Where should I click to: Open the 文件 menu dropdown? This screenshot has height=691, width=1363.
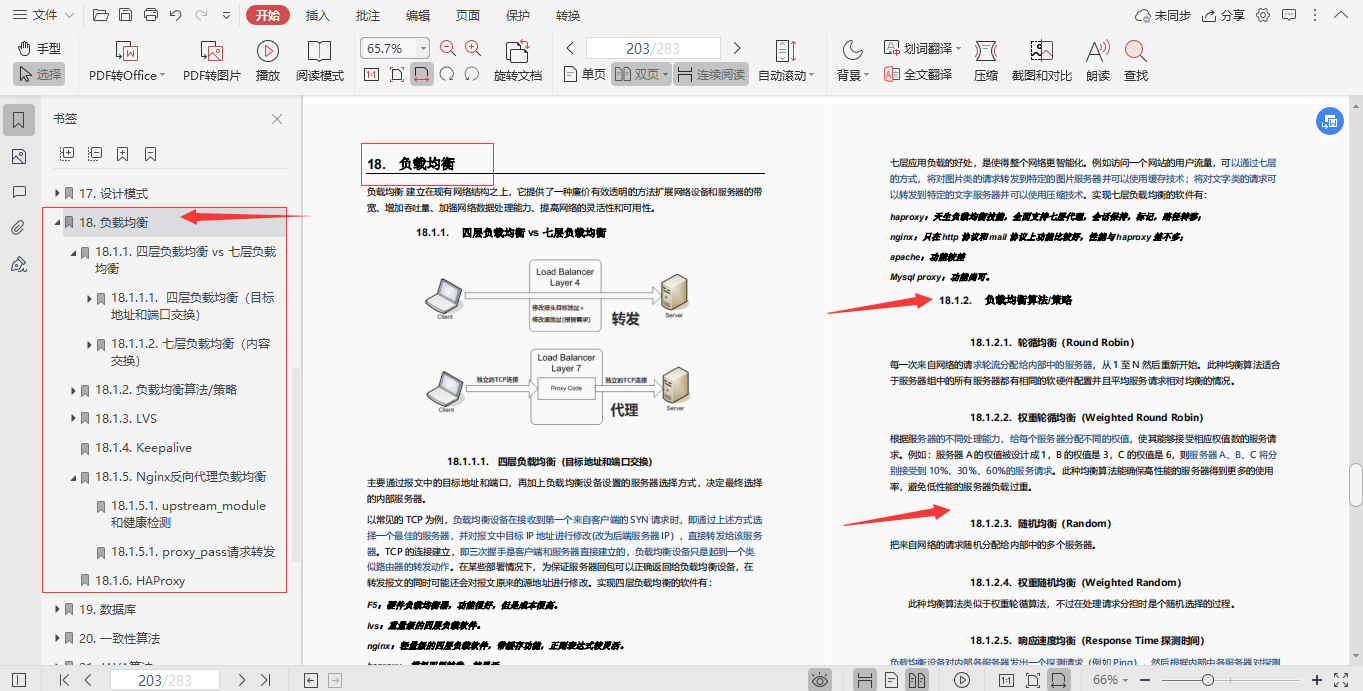[x=44, y=15]
